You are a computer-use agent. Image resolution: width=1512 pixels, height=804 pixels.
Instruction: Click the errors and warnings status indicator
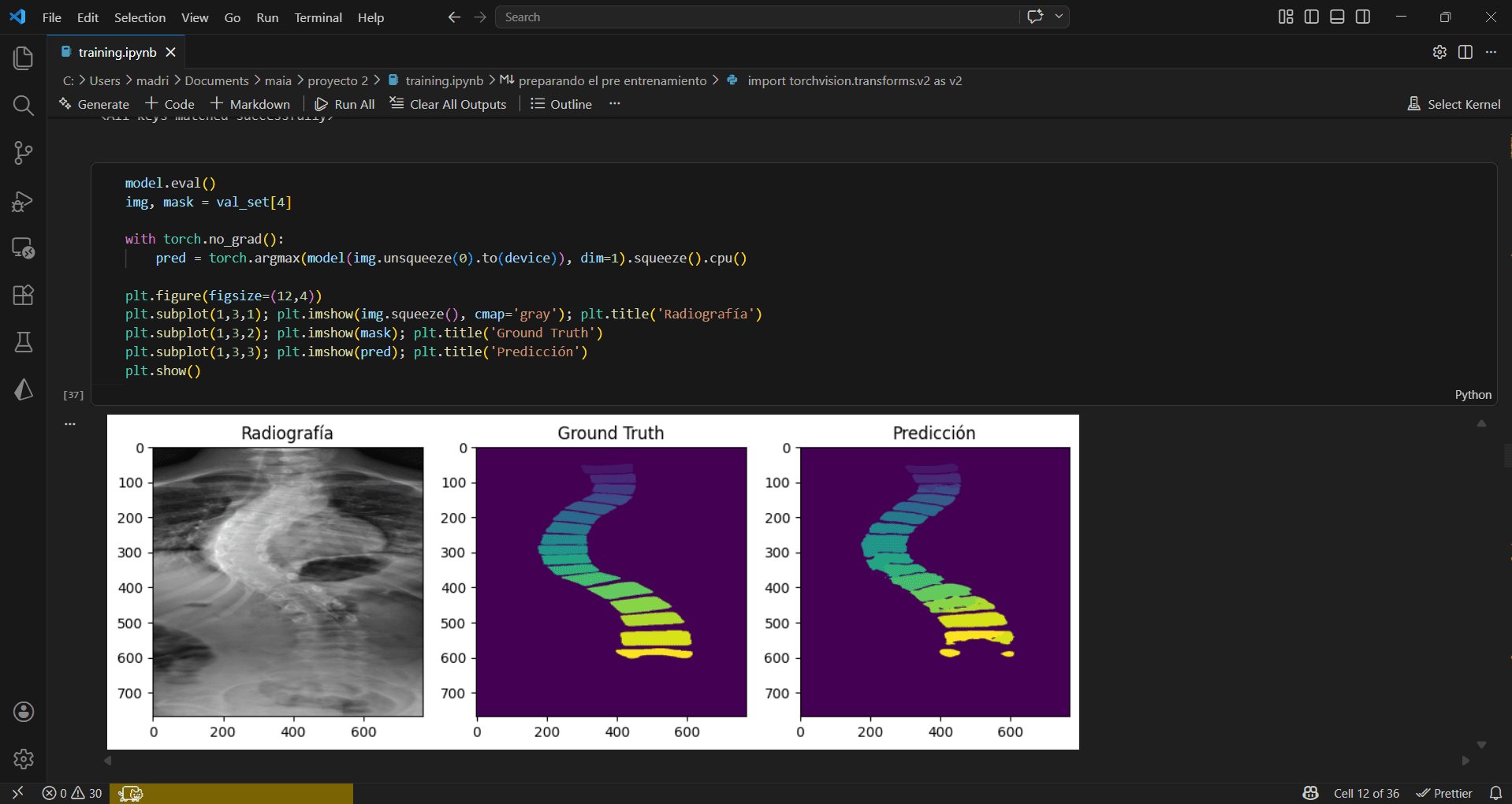[x=71, y=793]
